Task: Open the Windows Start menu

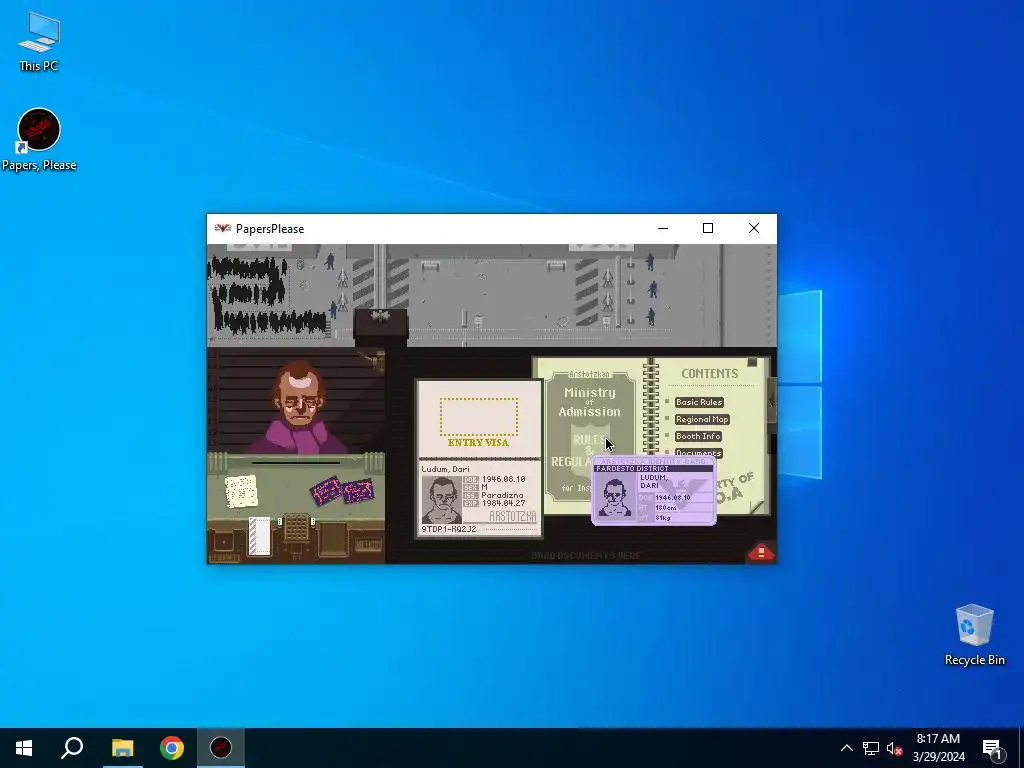Action: click(x=24, y=748)
